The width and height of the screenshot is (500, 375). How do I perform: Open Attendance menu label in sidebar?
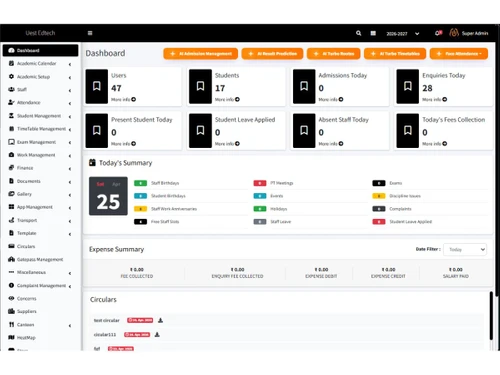tap(29, 102)
